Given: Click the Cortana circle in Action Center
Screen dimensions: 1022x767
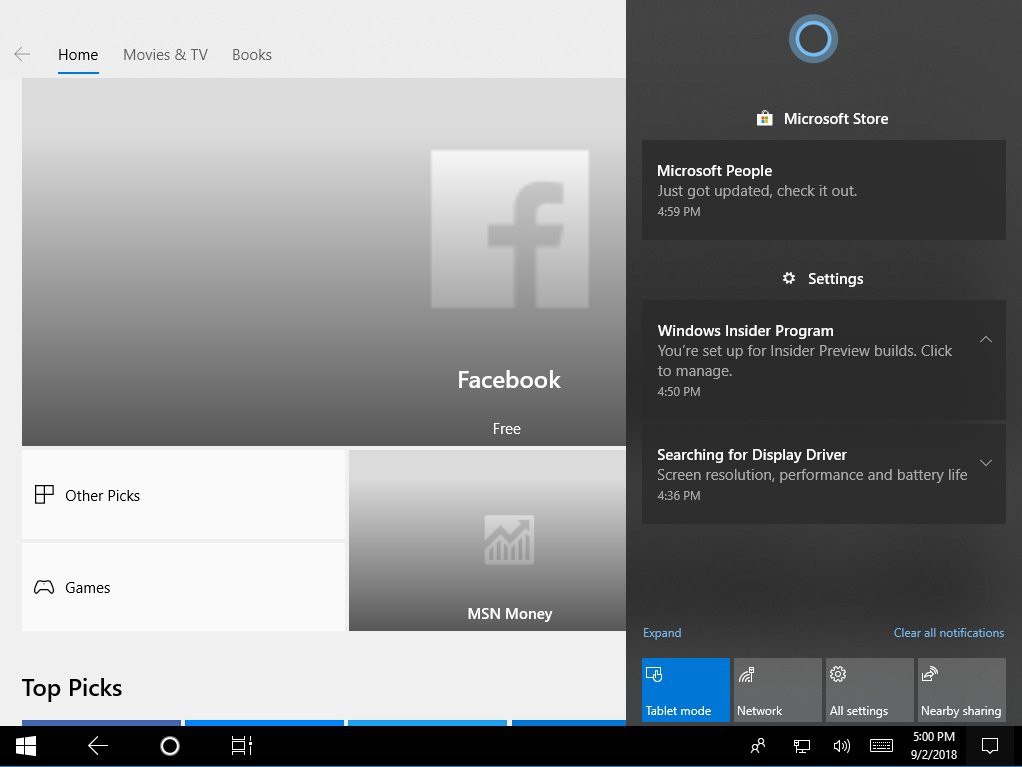Looking at the screenshot, I should tap(813, 39).
